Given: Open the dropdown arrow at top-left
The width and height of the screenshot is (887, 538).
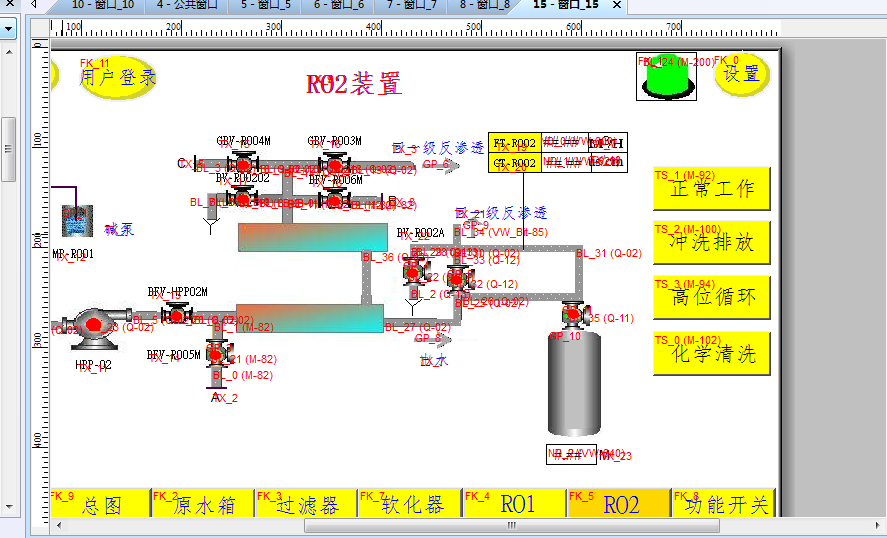Looking at the screenshot, I should (x=9, y=29).
